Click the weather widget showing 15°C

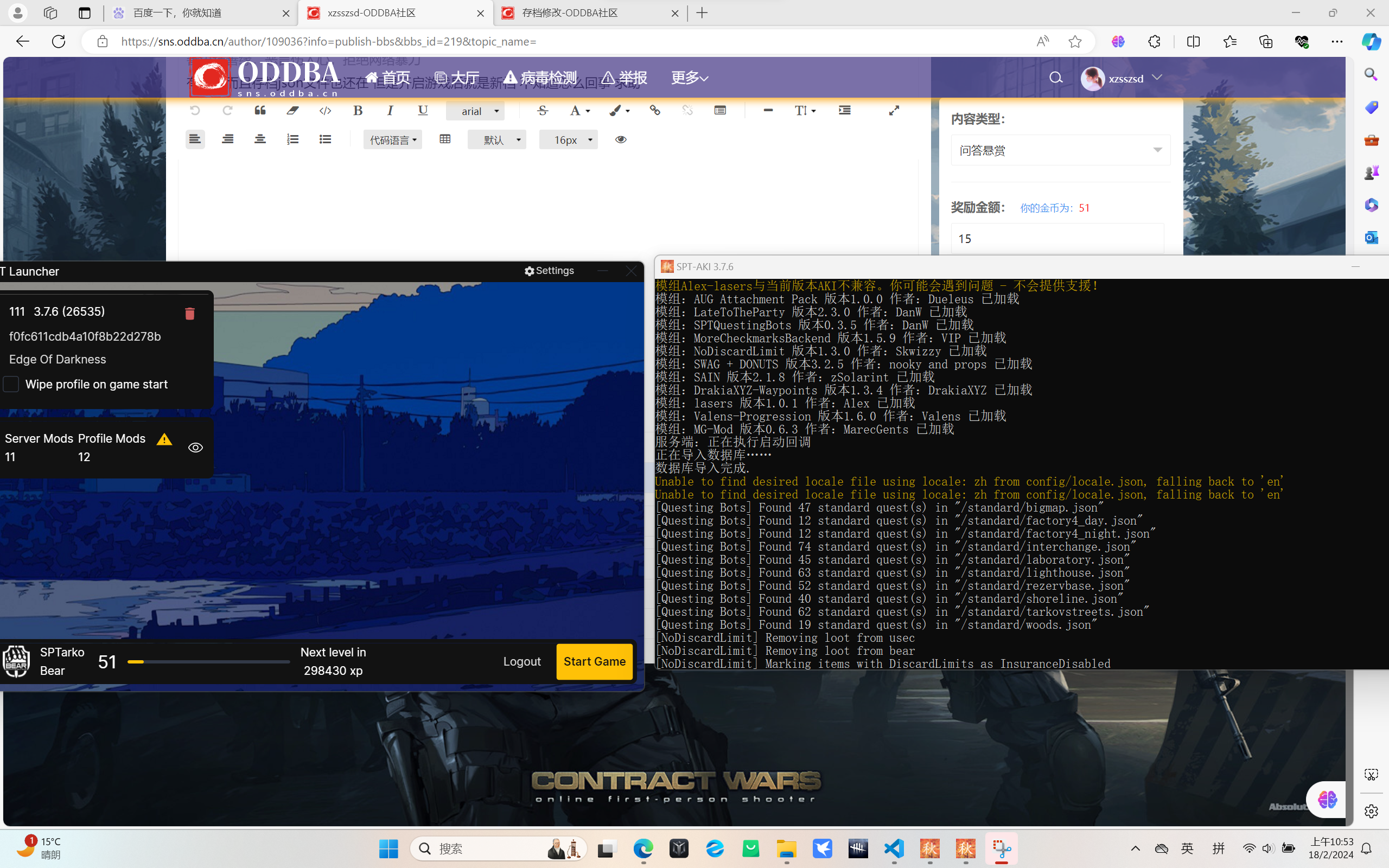click(x=39, y=847)
